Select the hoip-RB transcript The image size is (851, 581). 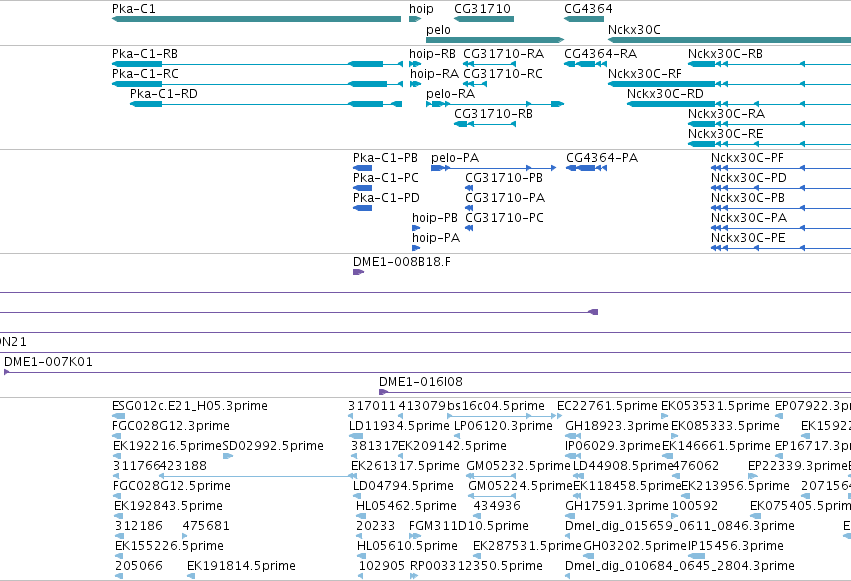[433, 54]
